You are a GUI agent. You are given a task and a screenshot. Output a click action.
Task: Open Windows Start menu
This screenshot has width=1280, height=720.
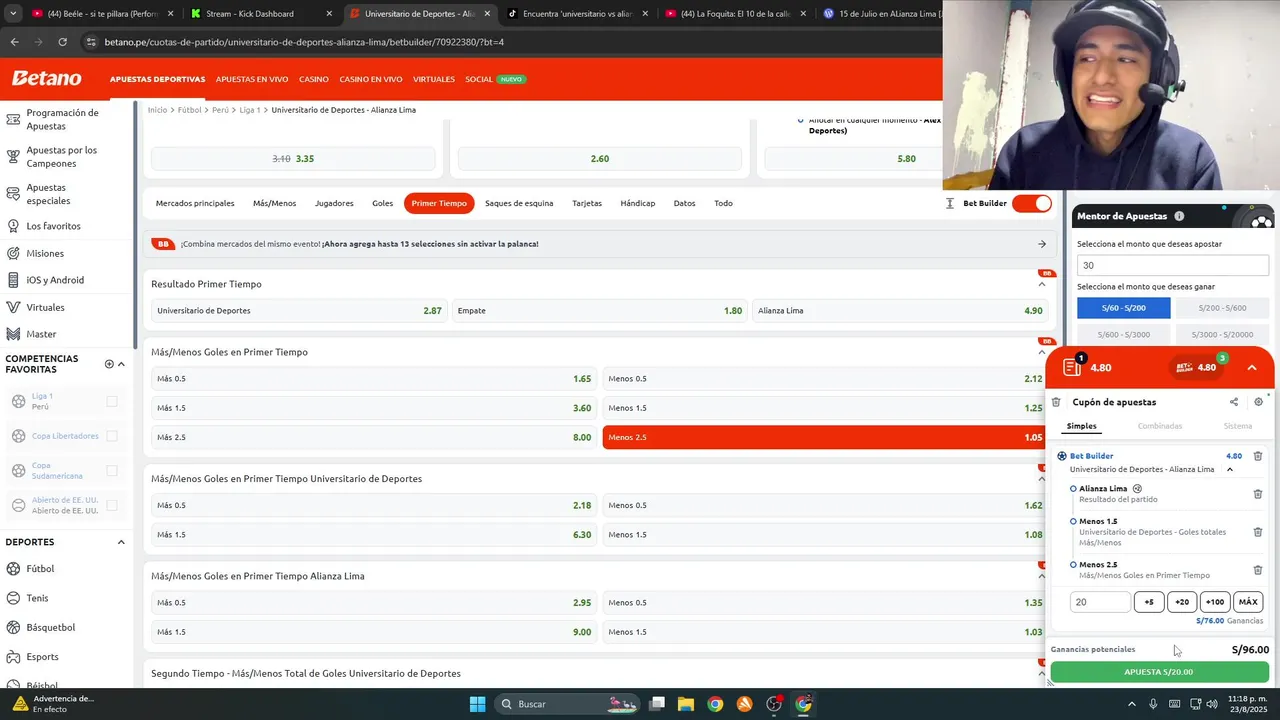[x=477, y=704]
